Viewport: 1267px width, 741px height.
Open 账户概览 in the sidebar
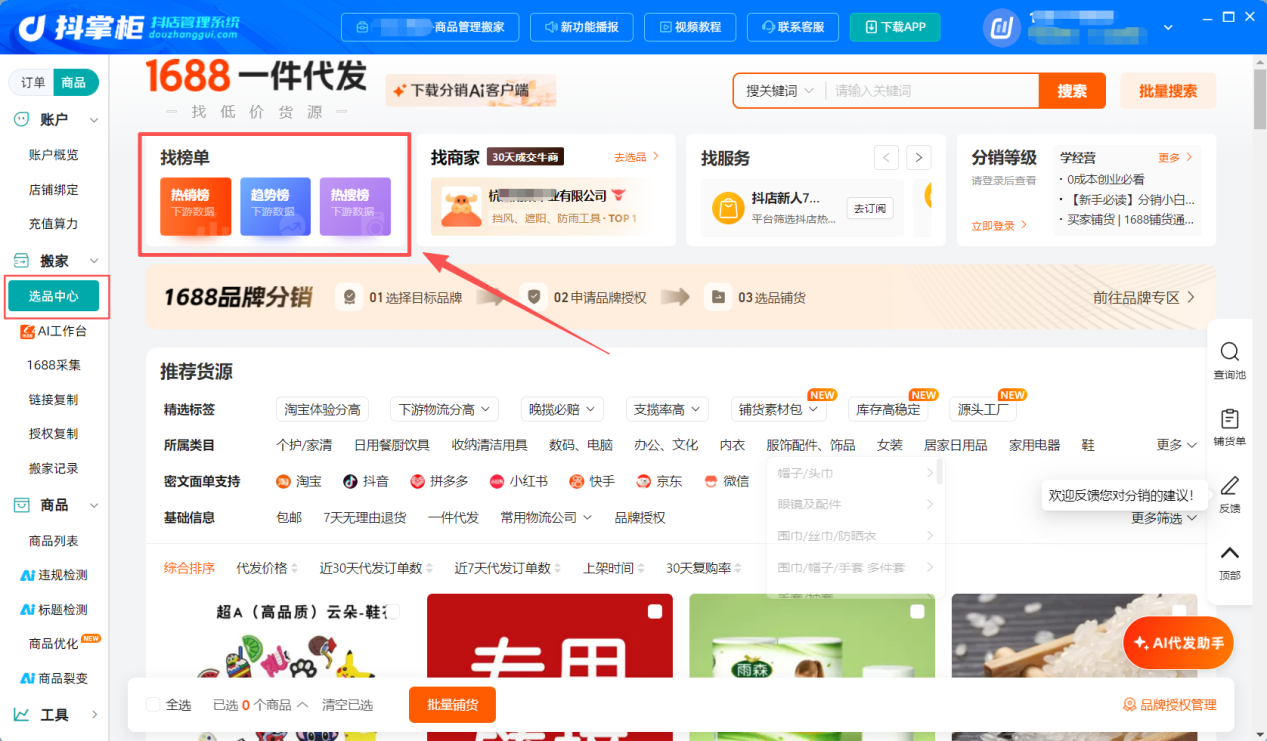click(54, 155)
